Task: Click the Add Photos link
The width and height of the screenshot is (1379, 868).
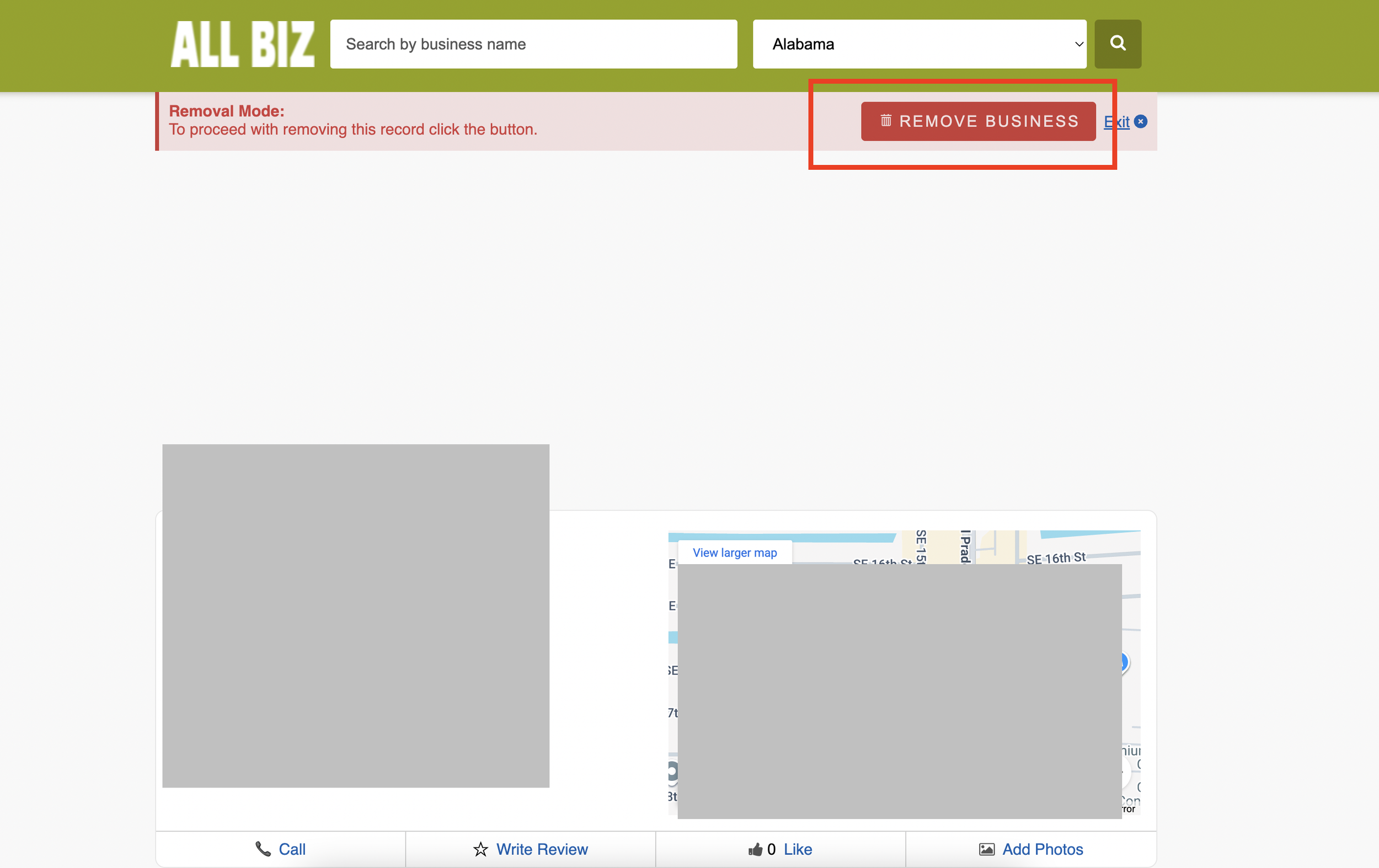Action: tap(1041, 849)
